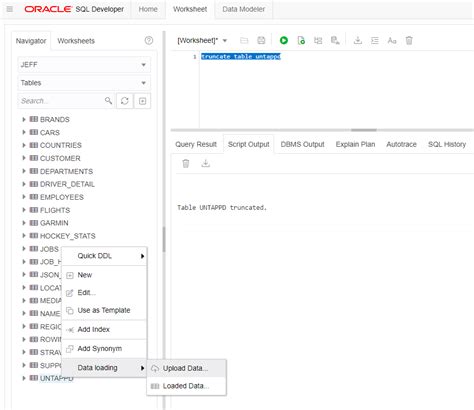This screenshot has height=410, width=474.
Task: Format the SQL with indent icon
Action: [x=375, y=41]
